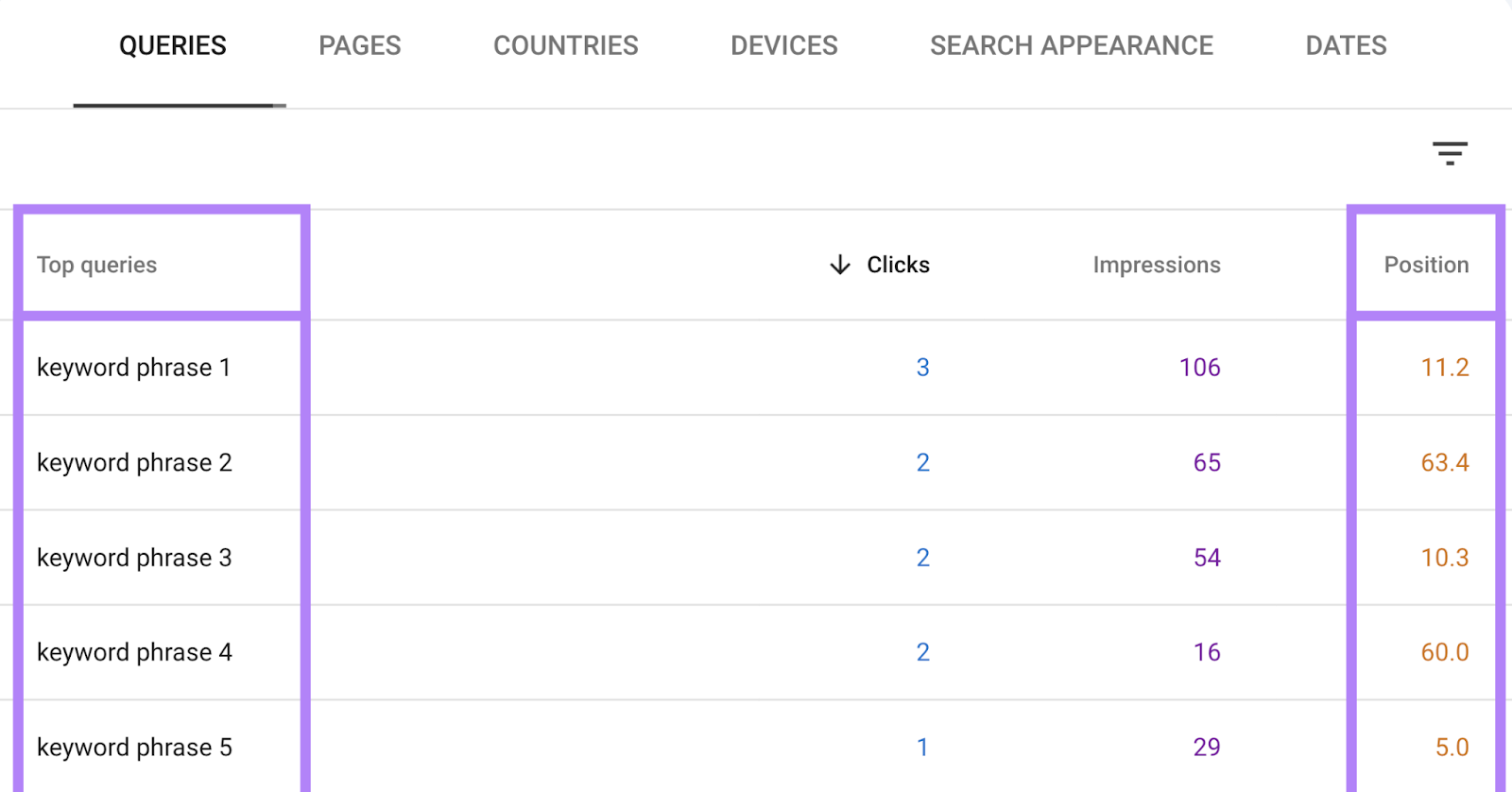Image resolution: width=1512 pixels, height=792 pixels.
Task: Click the clicks value 1 for keyword phrase 5
Action: (x=922, y=747)
